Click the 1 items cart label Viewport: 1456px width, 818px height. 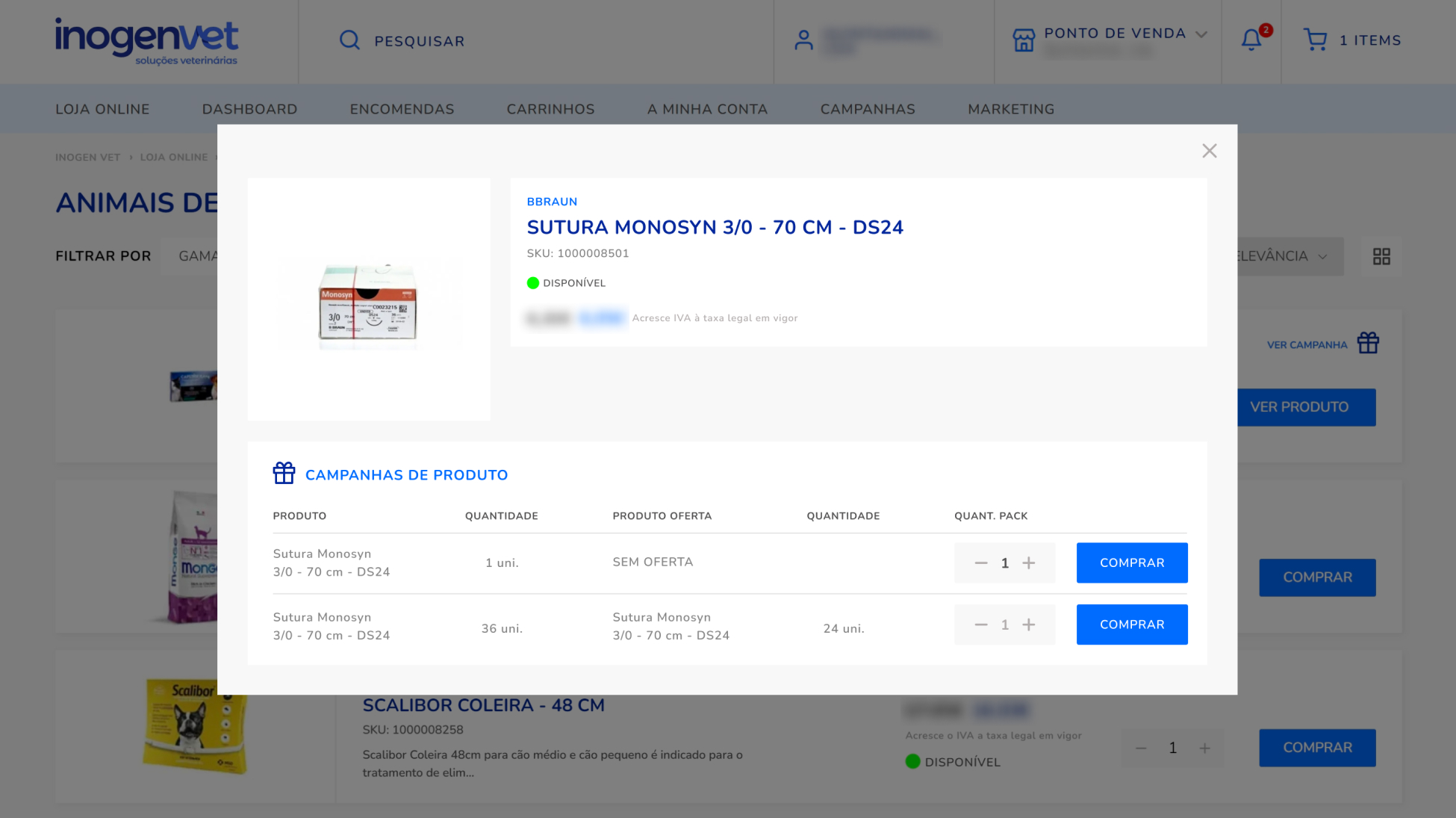(x=1370, y=40)
